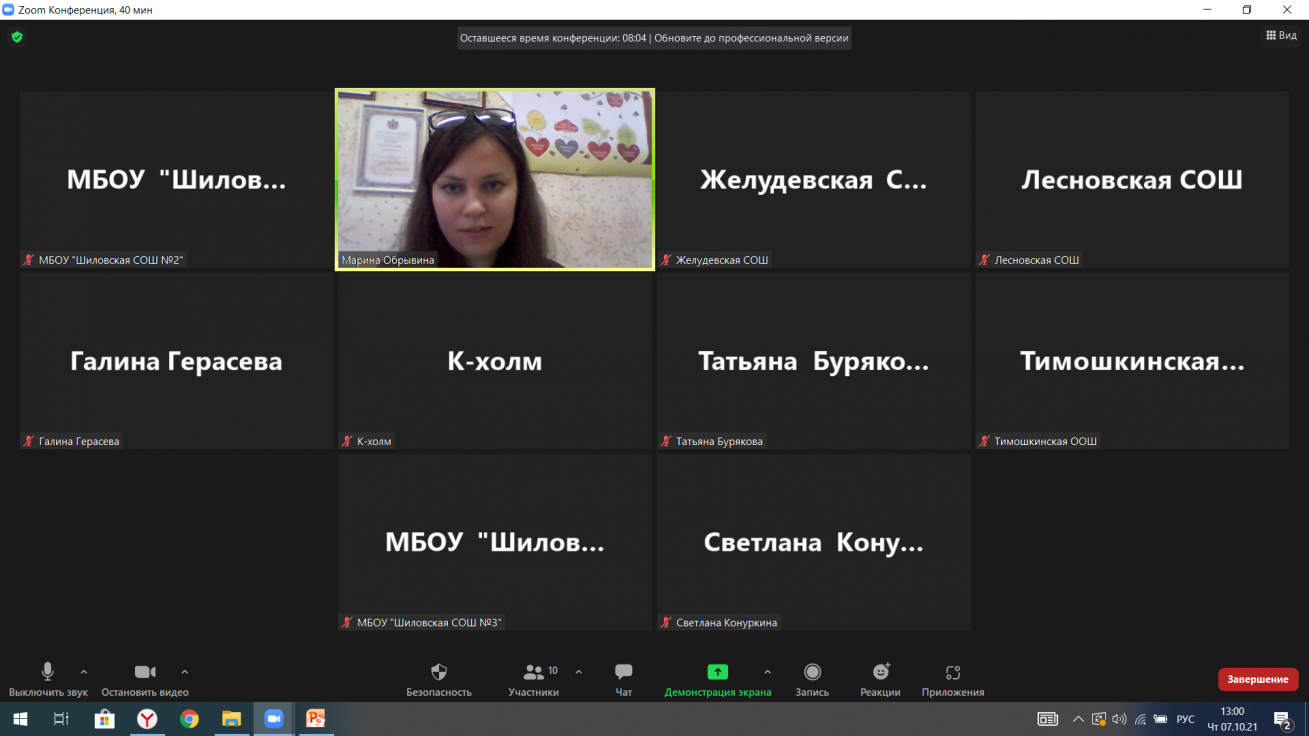Open the Reactions (Реакции) smiley icon
This screenshot has height=736, width=1309.
880,673
